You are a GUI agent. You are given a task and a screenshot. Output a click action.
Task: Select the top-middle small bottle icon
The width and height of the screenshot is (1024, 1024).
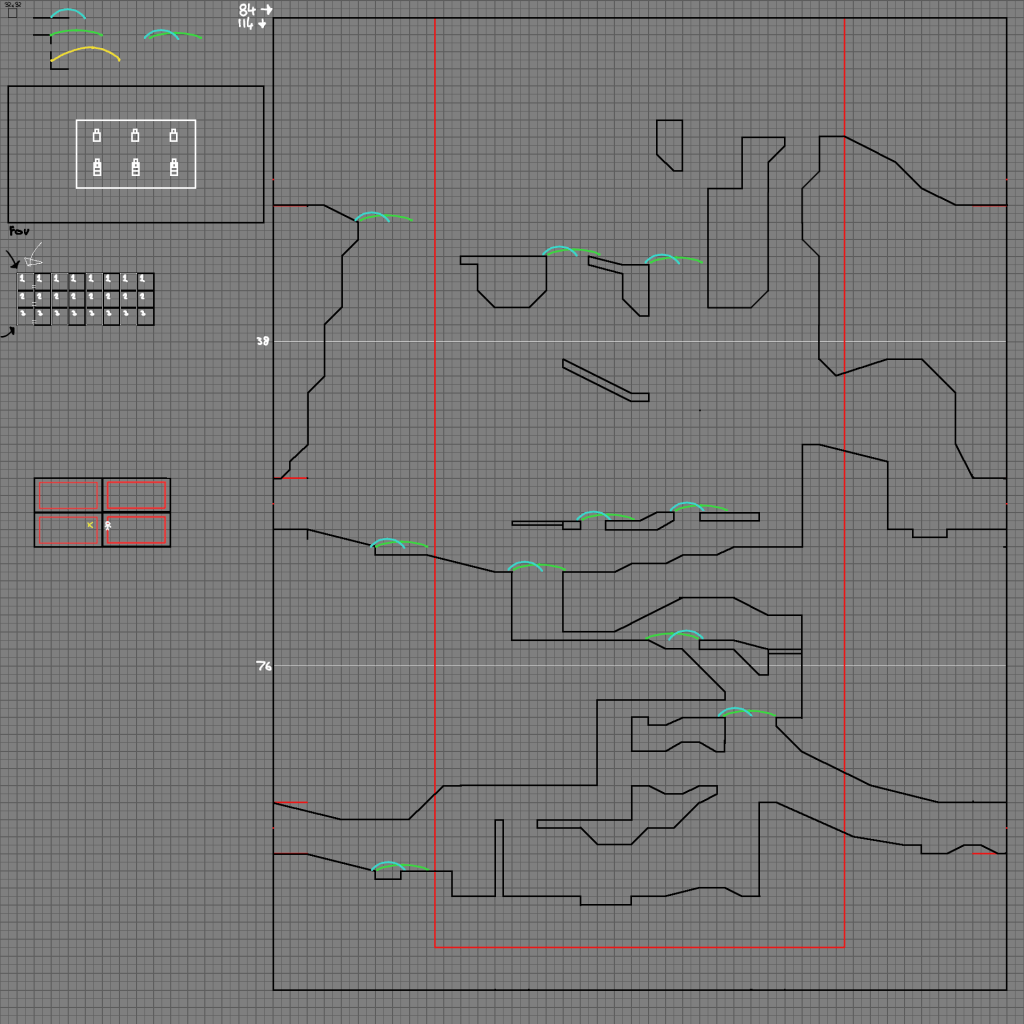(135, 135)
